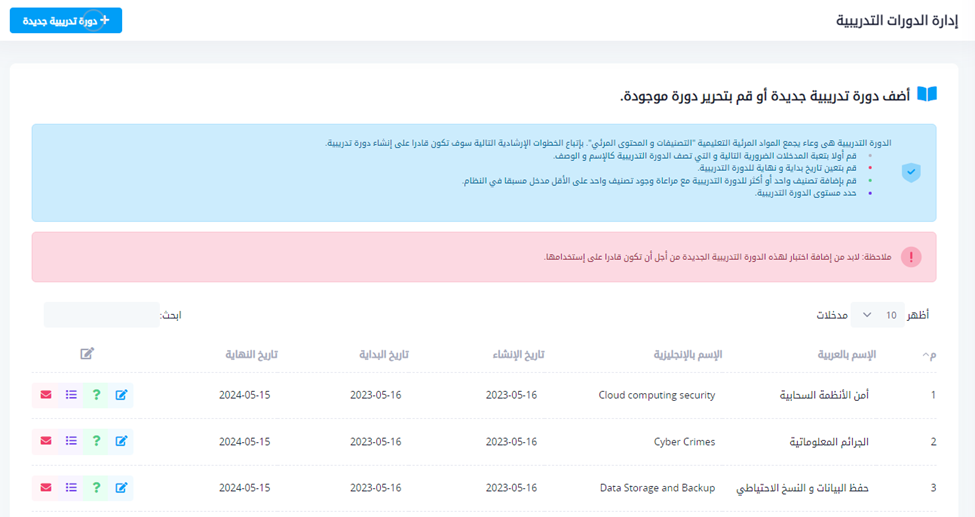Click red envelope icon for Cloud computing security
The width and height of the screenshot is (975, 517).
tap(46, 395)
